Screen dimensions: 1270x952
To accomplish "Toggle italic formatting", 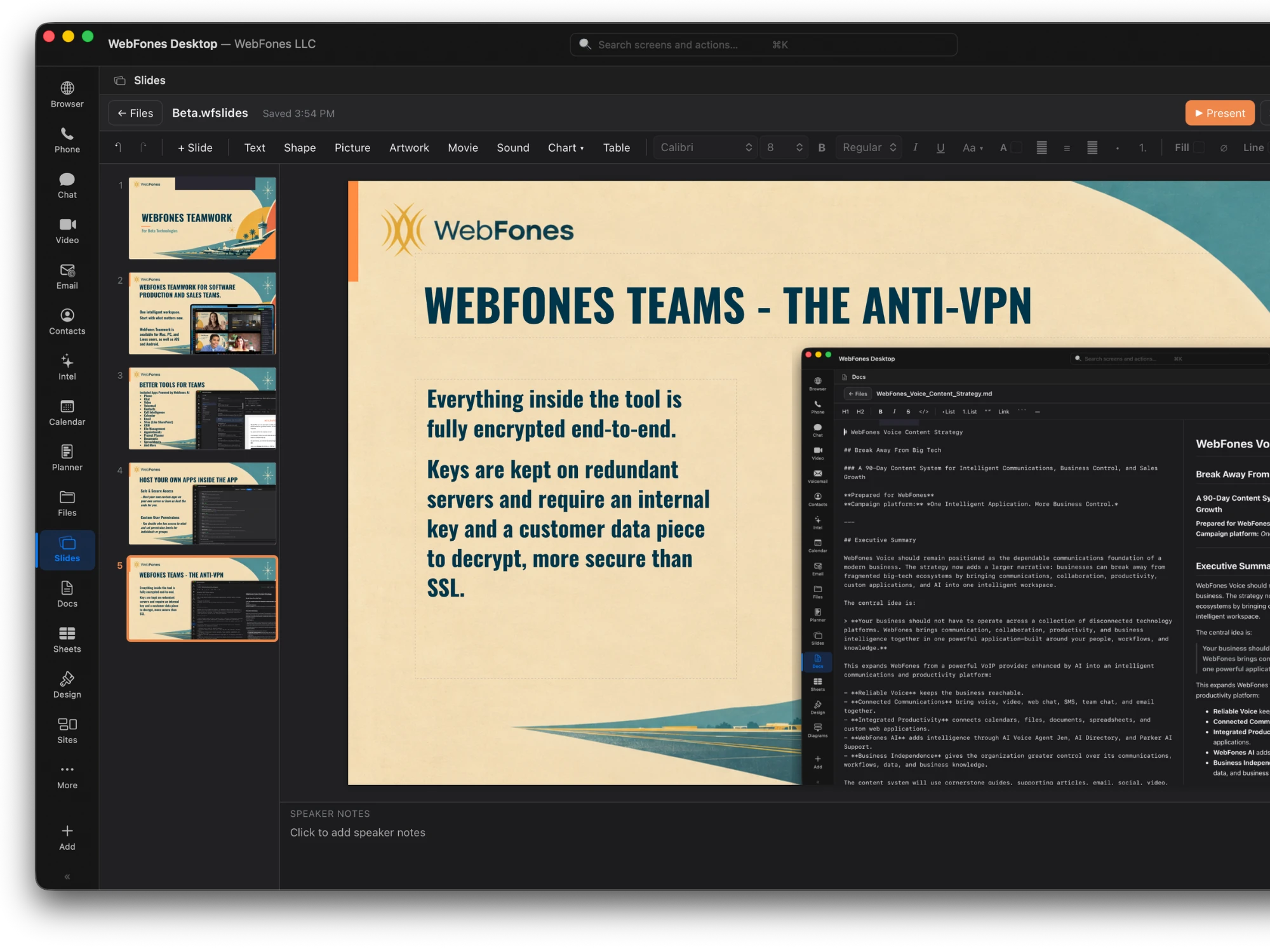I will 915,148.
